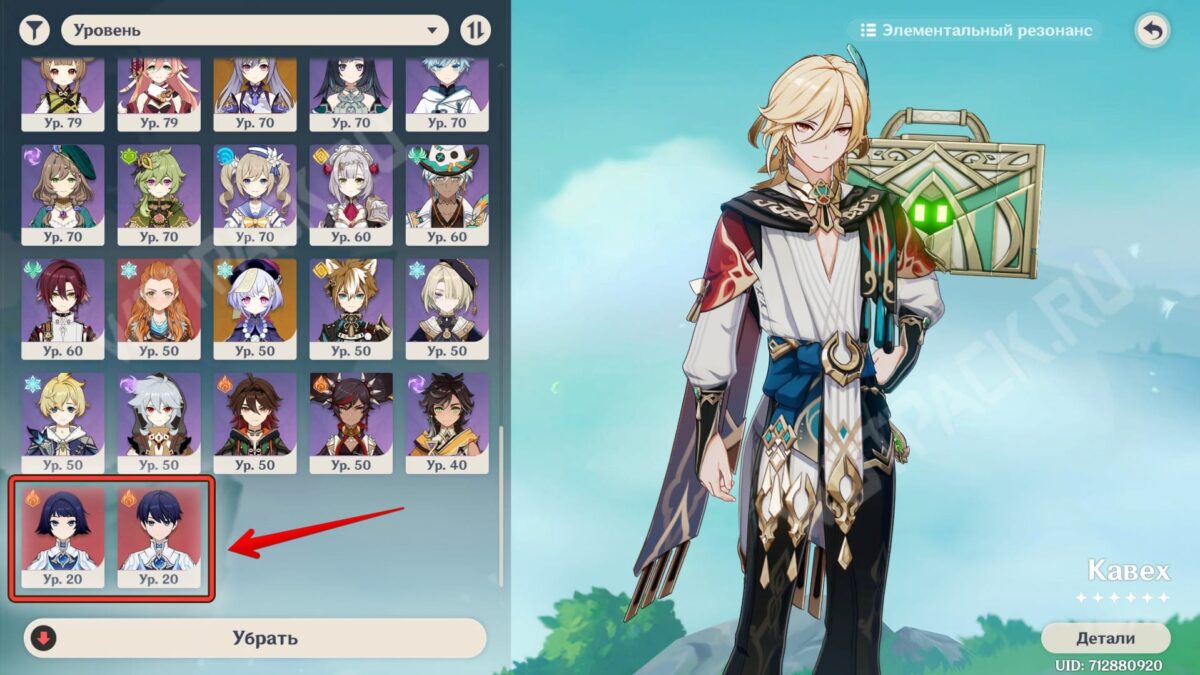Viewport: 1200px width, 675px height.
Task: Select the first dark-haired Ур. 20 character
Action: coord(63,537)
